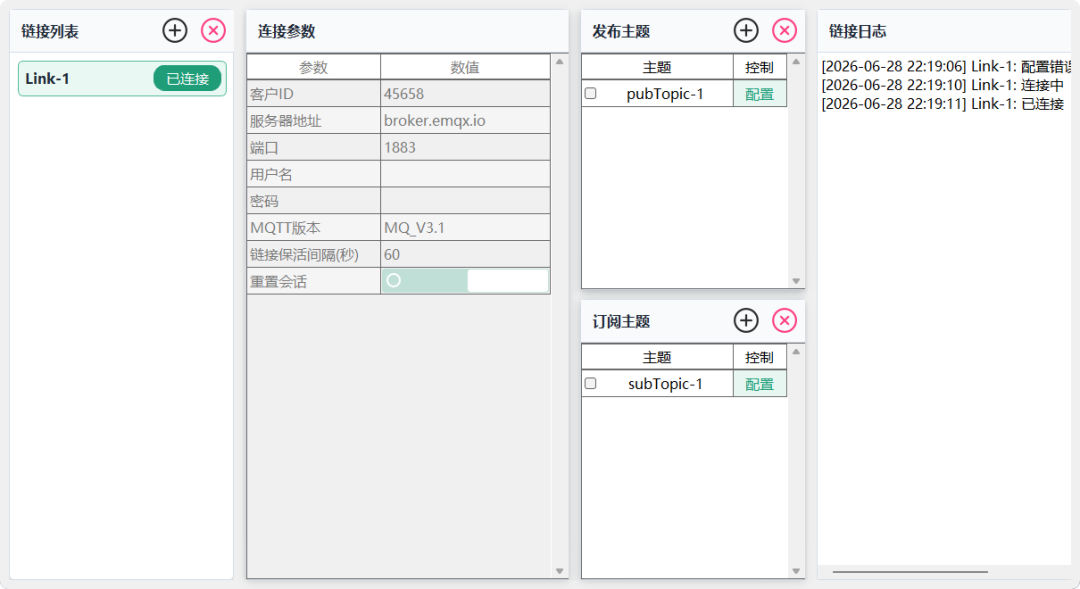This screenshot has height=589, width=1080.
Task: Check the subTopic-1 checkbox
Action: (590, 383)
